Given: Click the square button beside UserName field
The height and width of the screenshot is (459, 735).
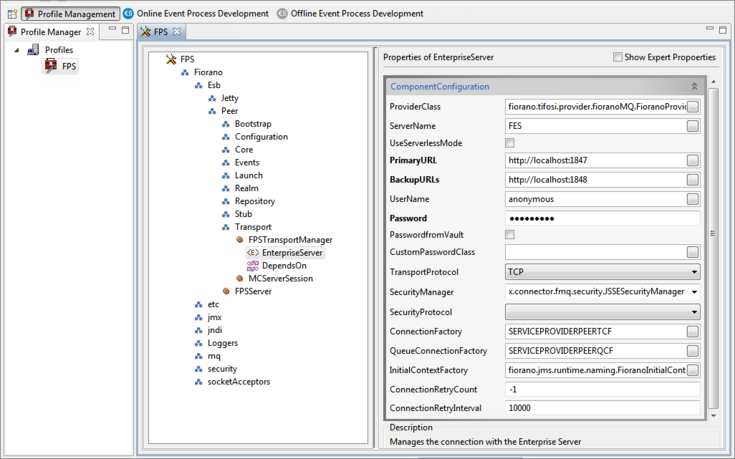Looking at the screenshot, I should (x=692, y=199).
